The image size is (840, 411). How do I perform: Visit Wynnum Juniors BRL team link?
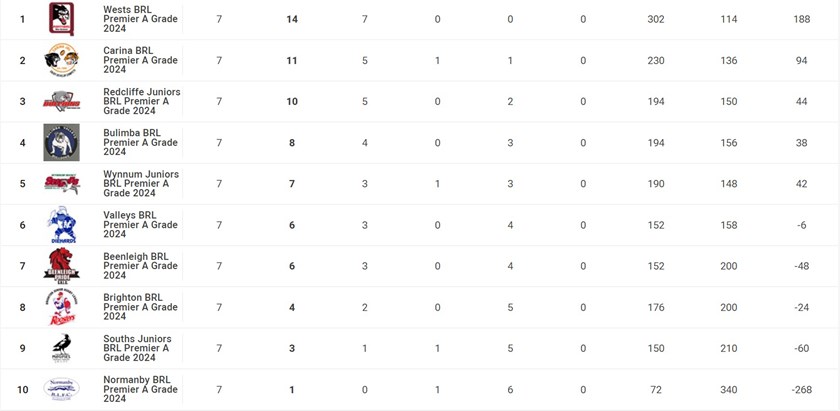pos(140,184)
